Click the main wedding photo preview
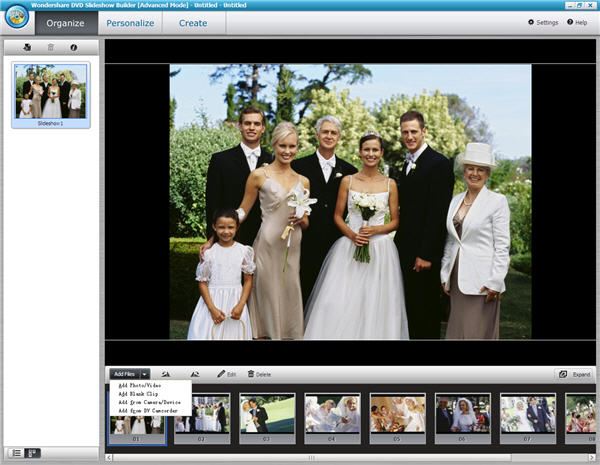Screen dimensions: 600x465 350,202
